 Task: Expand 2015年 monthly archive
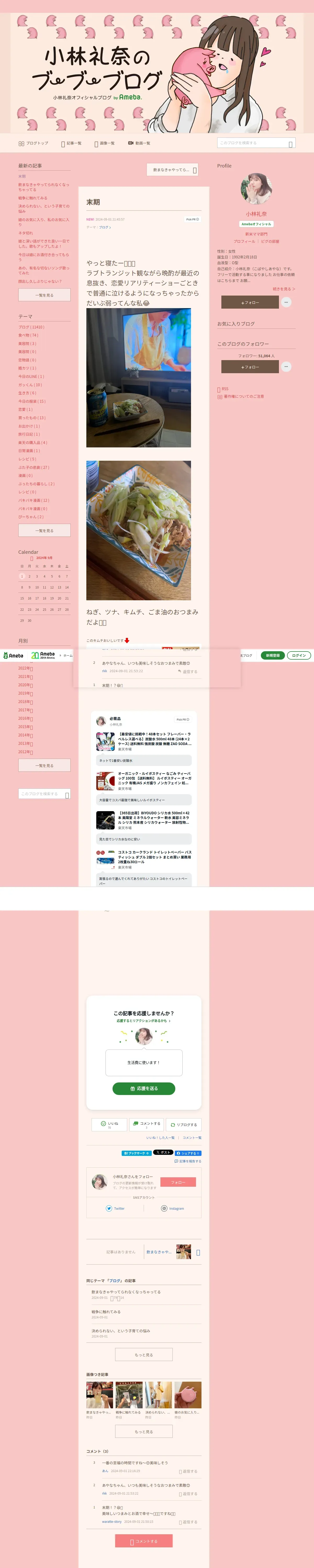click(26, 727)
